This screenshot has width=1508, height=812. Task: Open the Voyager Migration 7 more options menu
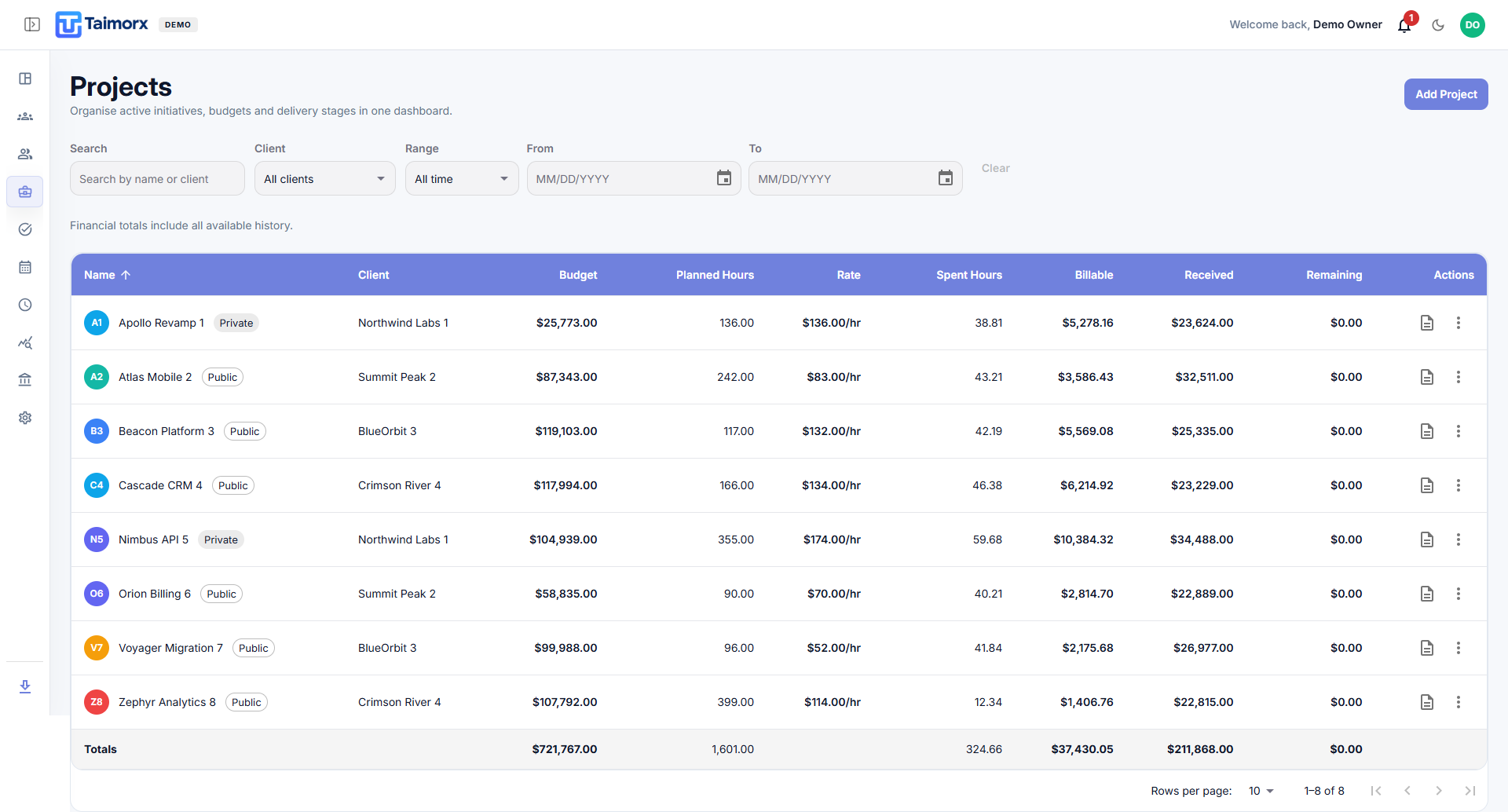point(1459,648)
